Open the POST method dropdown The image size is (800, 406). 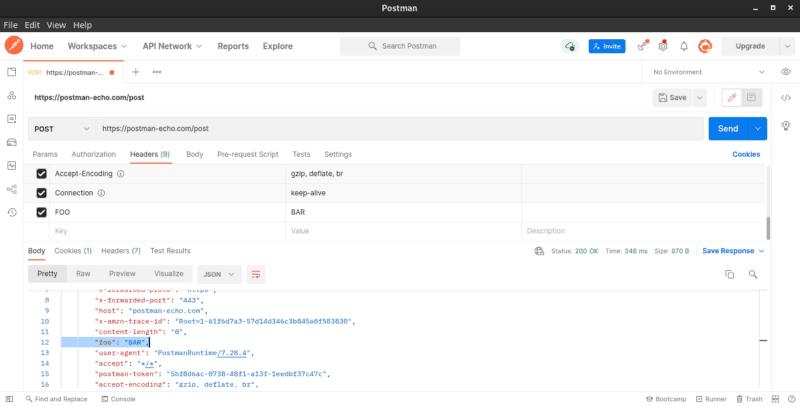(x=62, y=129)
